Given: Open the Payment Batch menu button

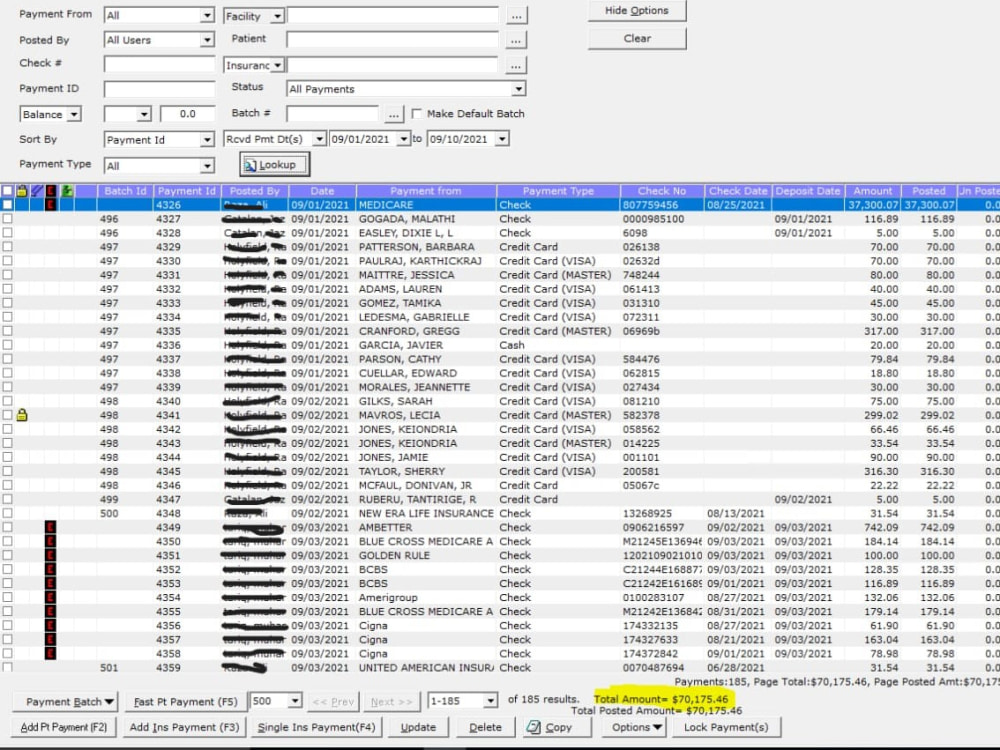Looking at the screenshot, I should click(x=64, y=702).
